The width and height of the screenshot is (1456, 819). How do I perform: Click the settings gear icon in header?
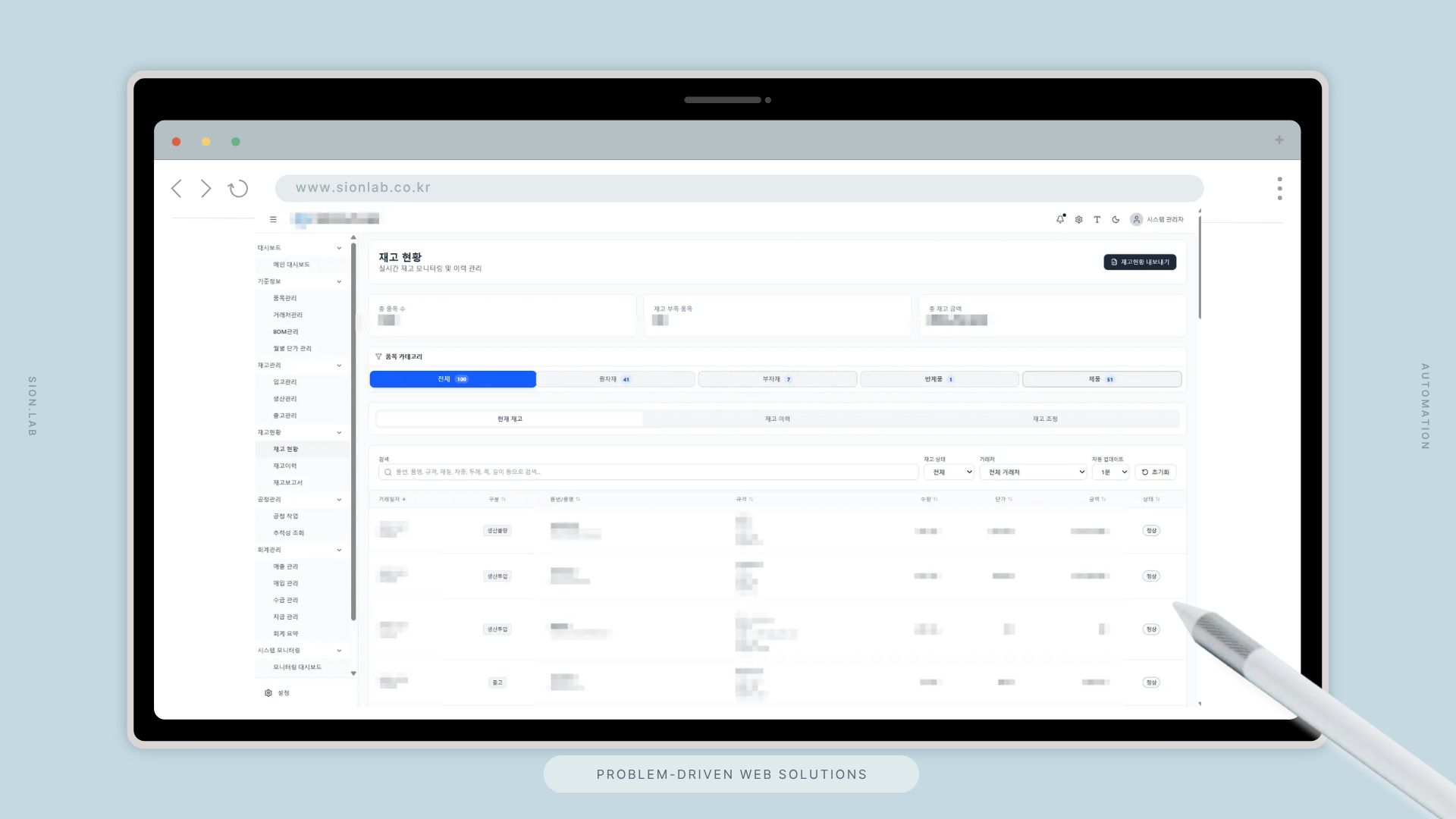pyautogui.click(x=1078, y=220)
